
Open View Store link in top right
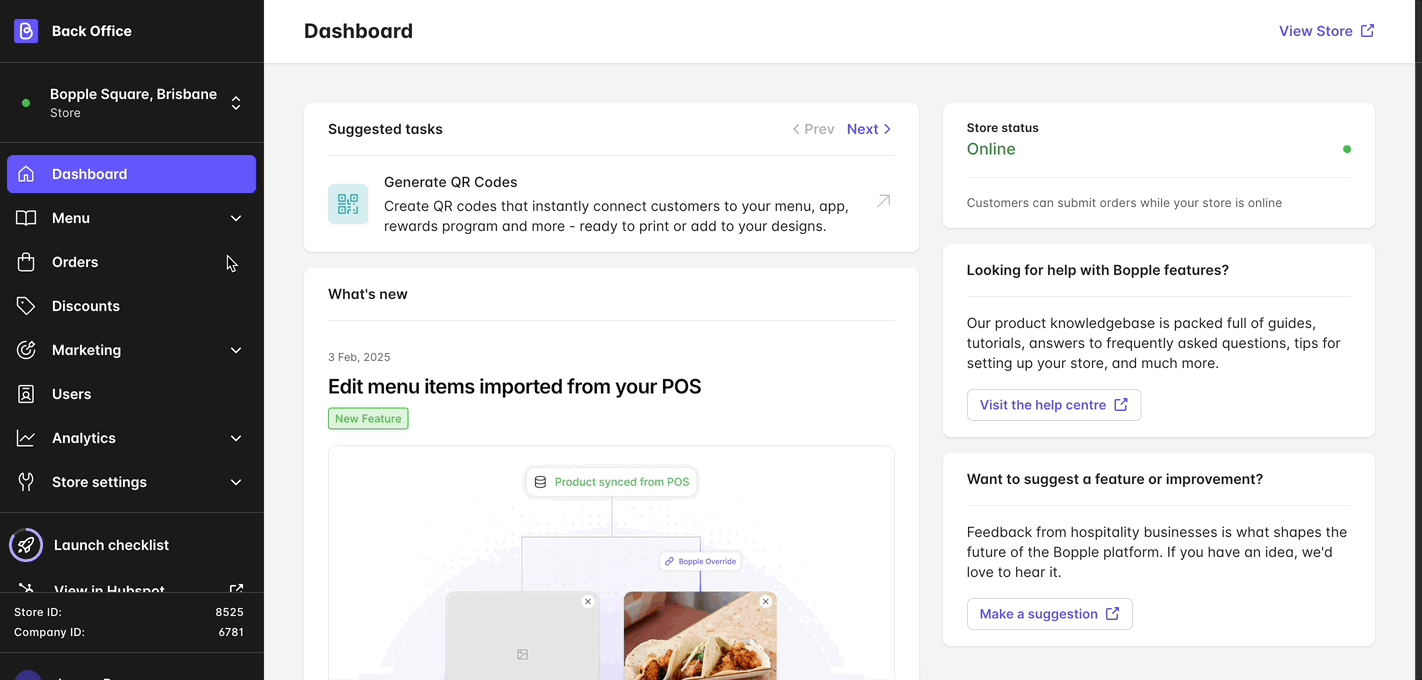pyautogui.click(x=1326, y=31)
